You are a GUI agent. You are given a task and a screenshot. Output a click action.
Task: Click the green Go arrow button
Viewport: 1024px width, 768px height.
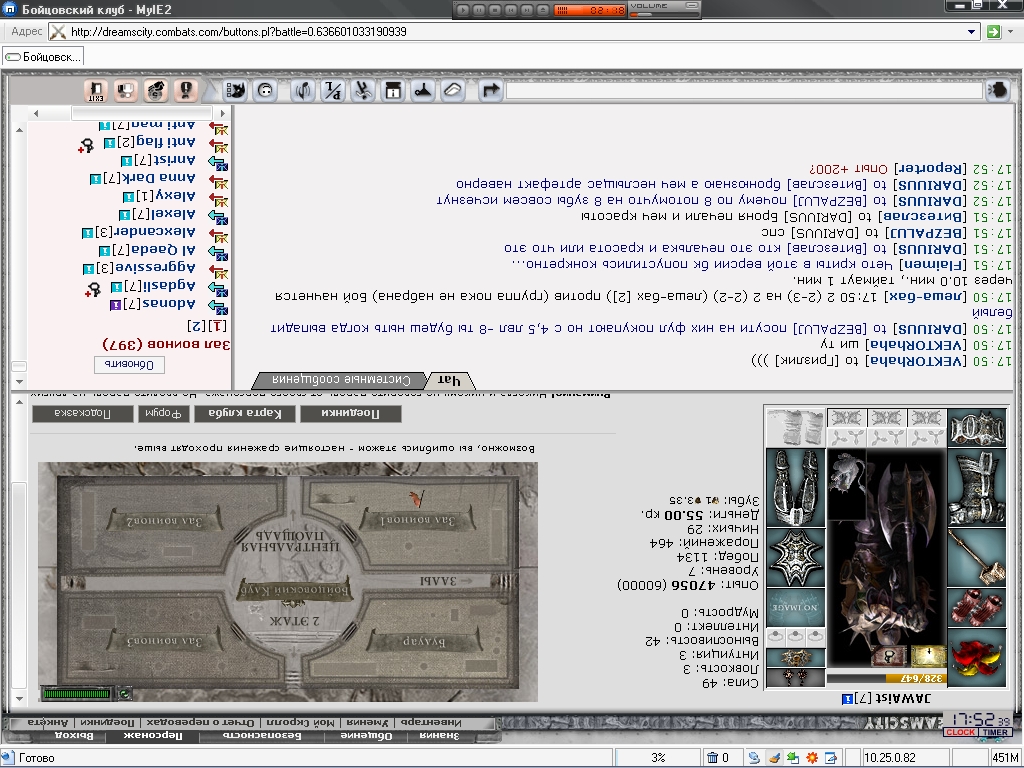point(993,31)
